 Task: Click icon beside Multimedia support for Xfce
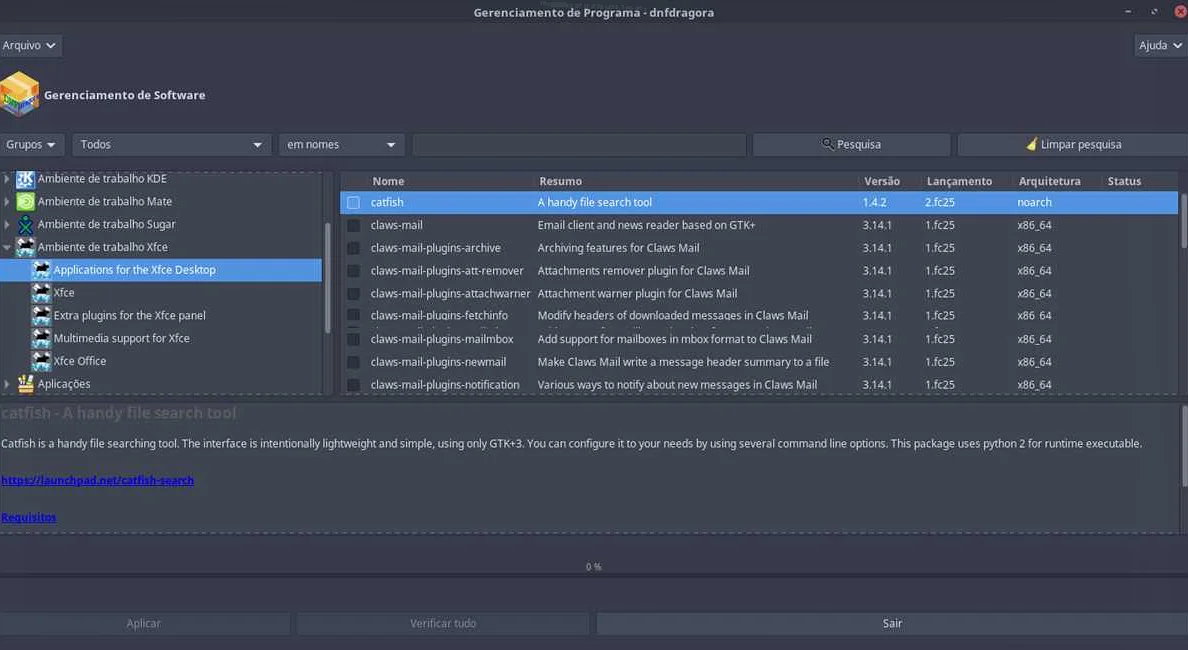click(41, 338)
